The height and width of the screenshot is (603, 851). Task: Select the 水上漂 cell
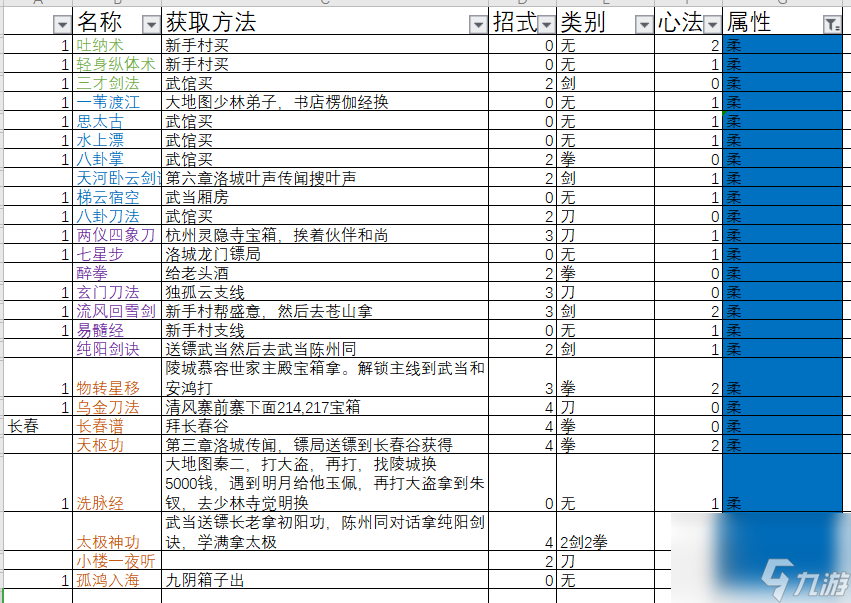point(117,140)
